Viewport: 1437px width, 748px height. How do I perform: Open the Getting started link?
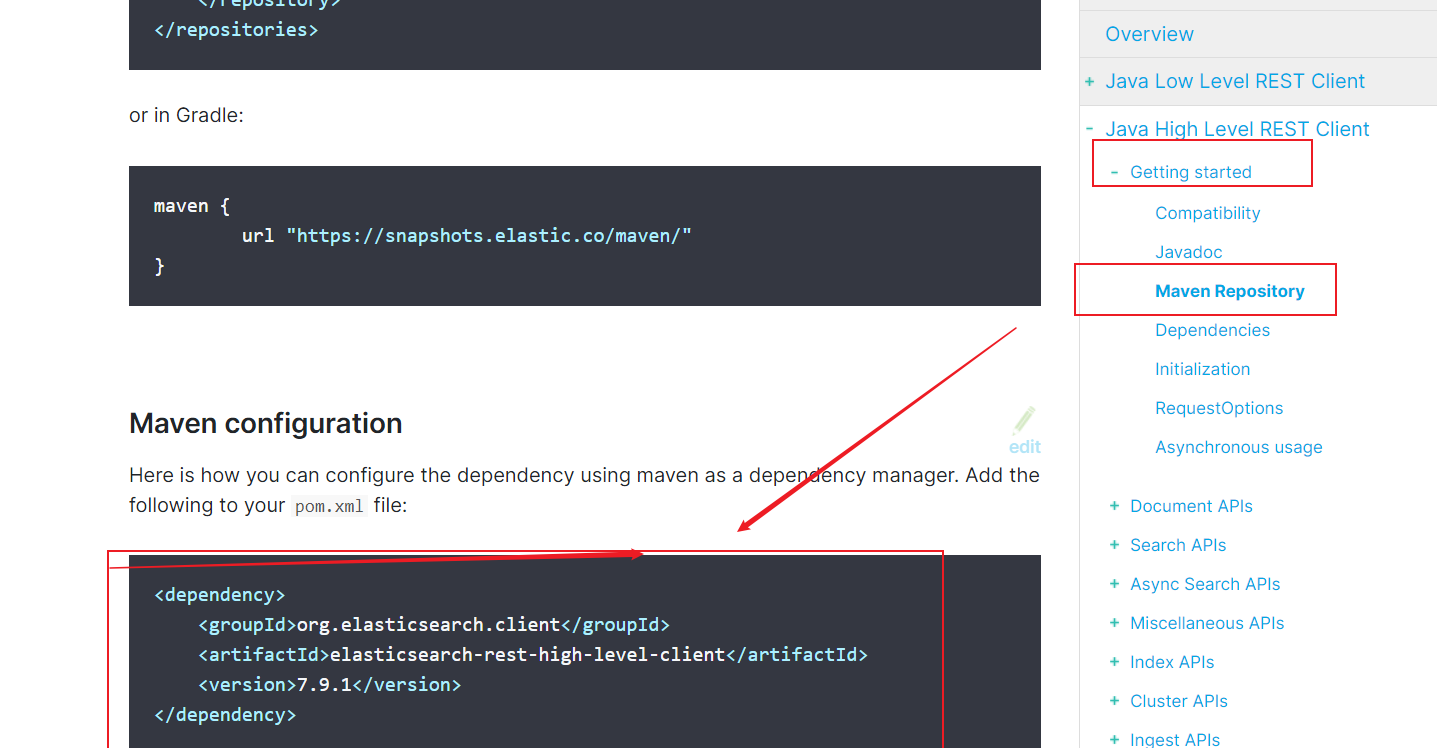coord(1191,172)
